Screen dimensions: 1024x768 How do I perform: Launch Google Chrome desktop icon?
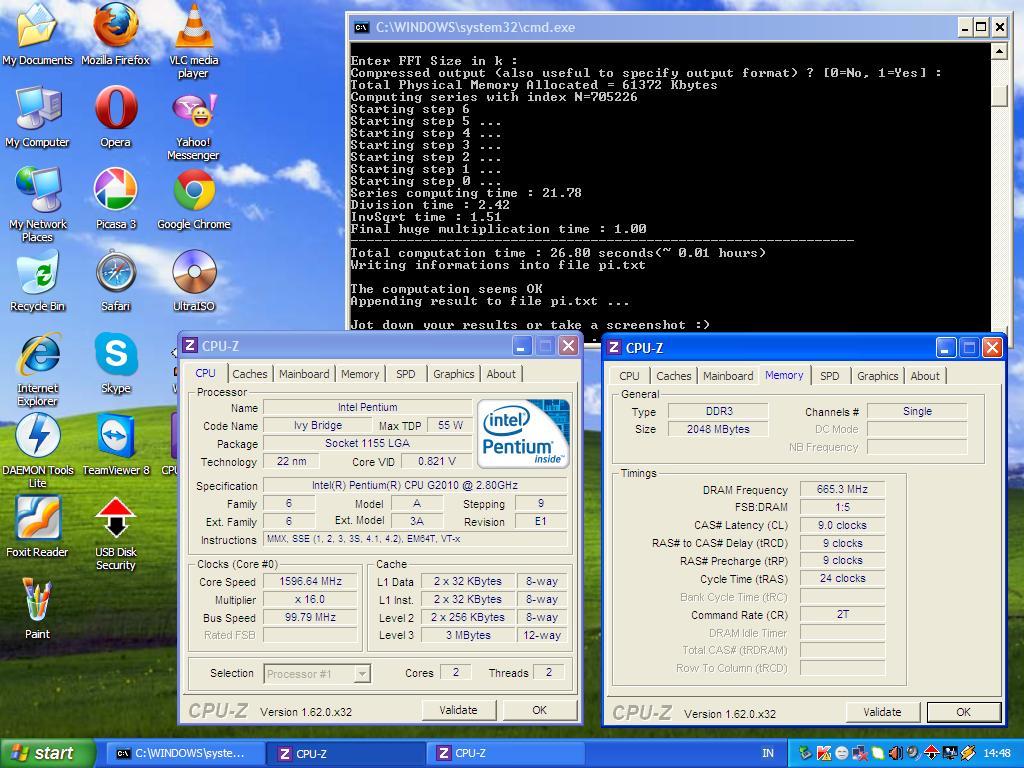193,198
